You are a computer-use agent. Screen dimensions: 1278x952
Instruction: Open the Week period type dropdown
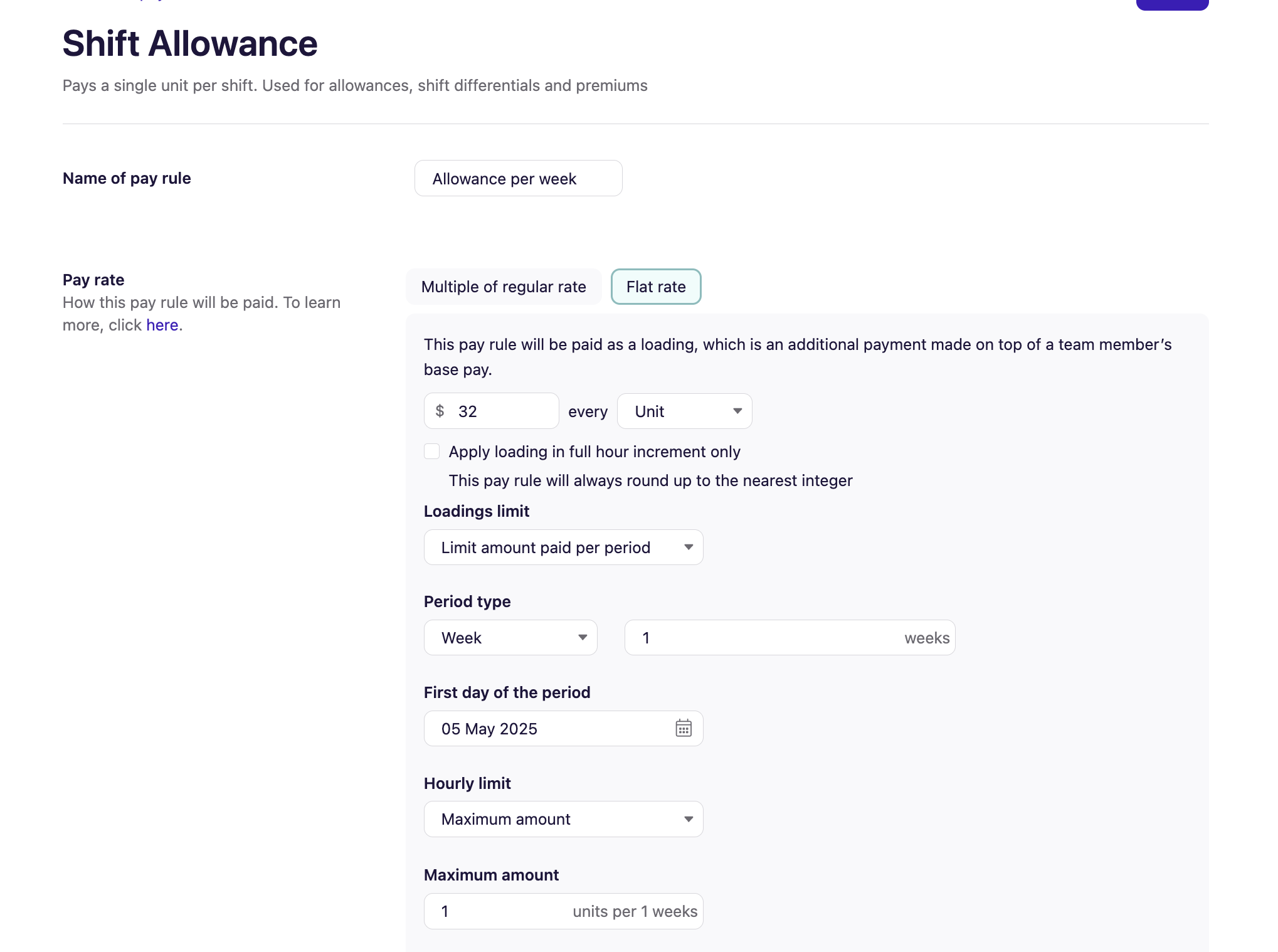(x=509, y=638)
